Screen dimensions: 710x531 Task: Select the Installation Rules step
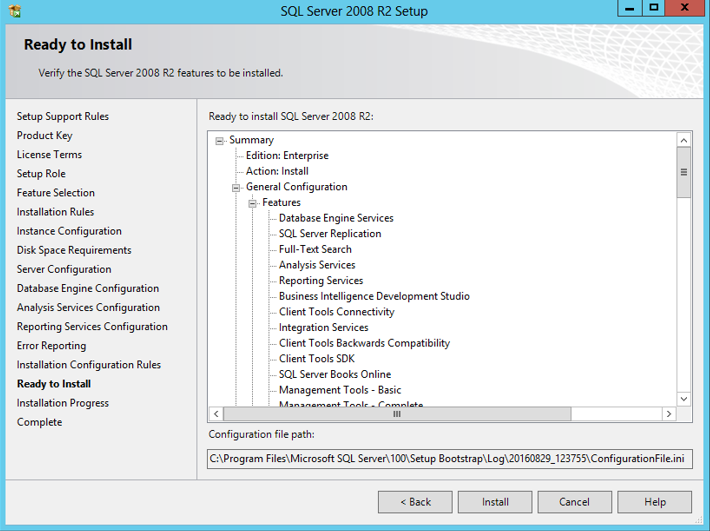tap(55, 212)
